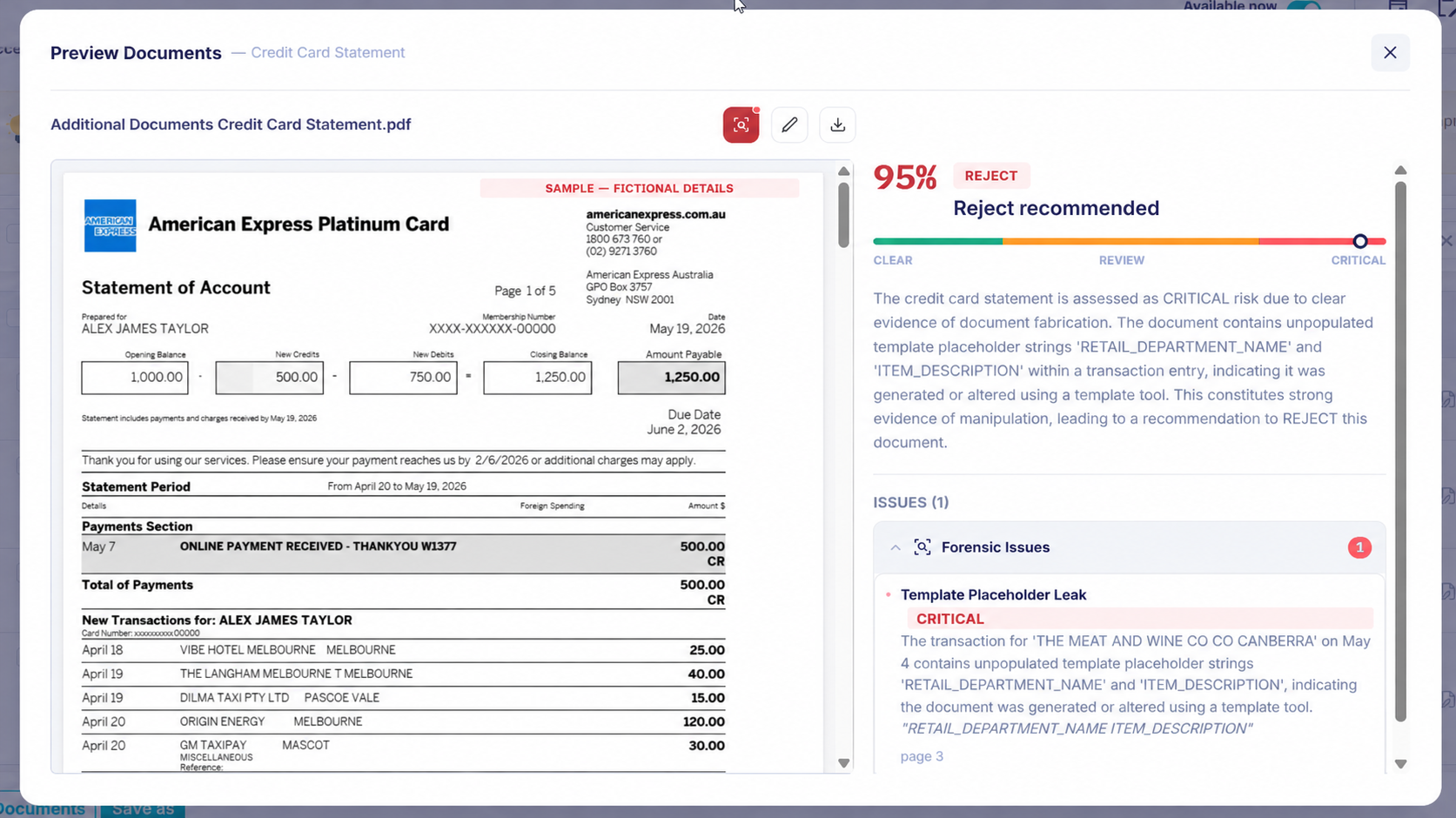
Task: Click the analysis panel scrollbar thumb
Action: (1400, 451)
